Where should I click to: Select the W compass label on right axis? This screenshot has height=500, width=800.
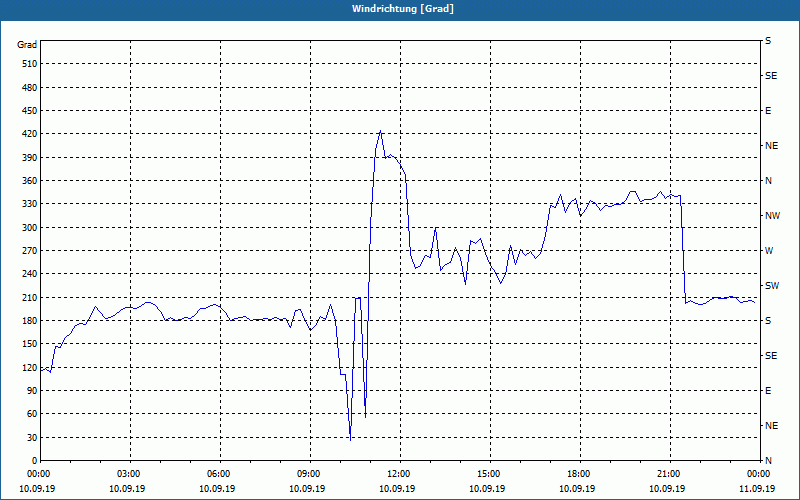point(769,251)
